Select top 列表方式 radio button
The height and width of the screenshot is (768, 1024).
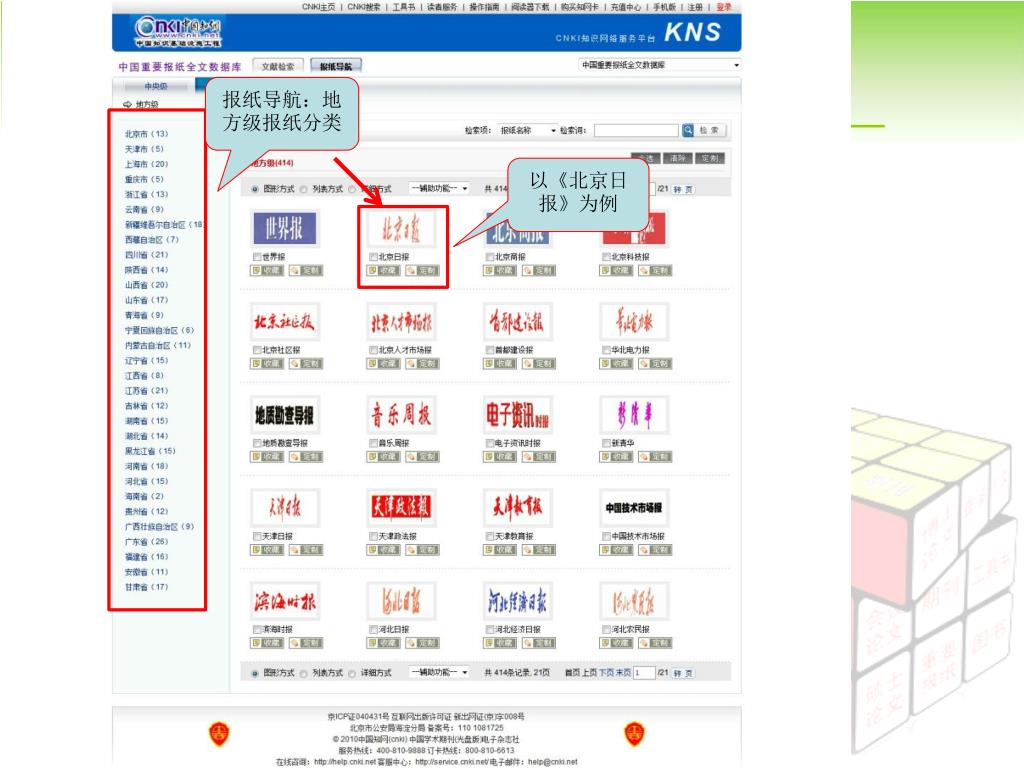pos(304,189)
